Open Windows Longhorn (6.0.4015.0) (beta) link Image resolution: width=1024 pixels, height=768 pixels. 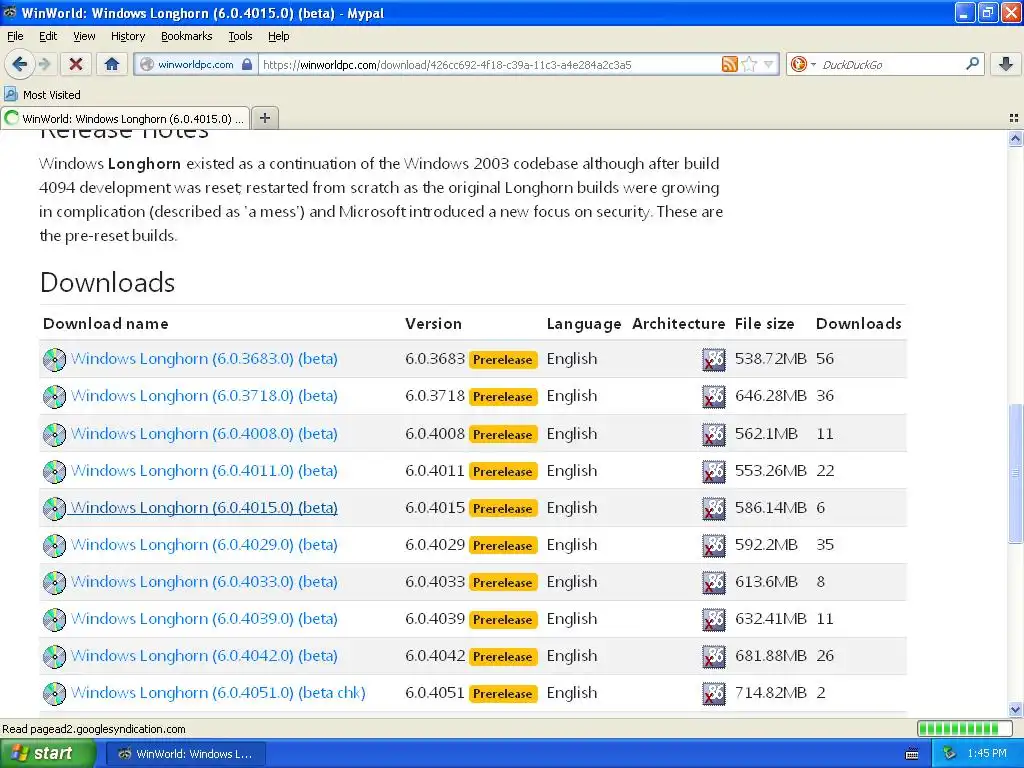point(204,507)
